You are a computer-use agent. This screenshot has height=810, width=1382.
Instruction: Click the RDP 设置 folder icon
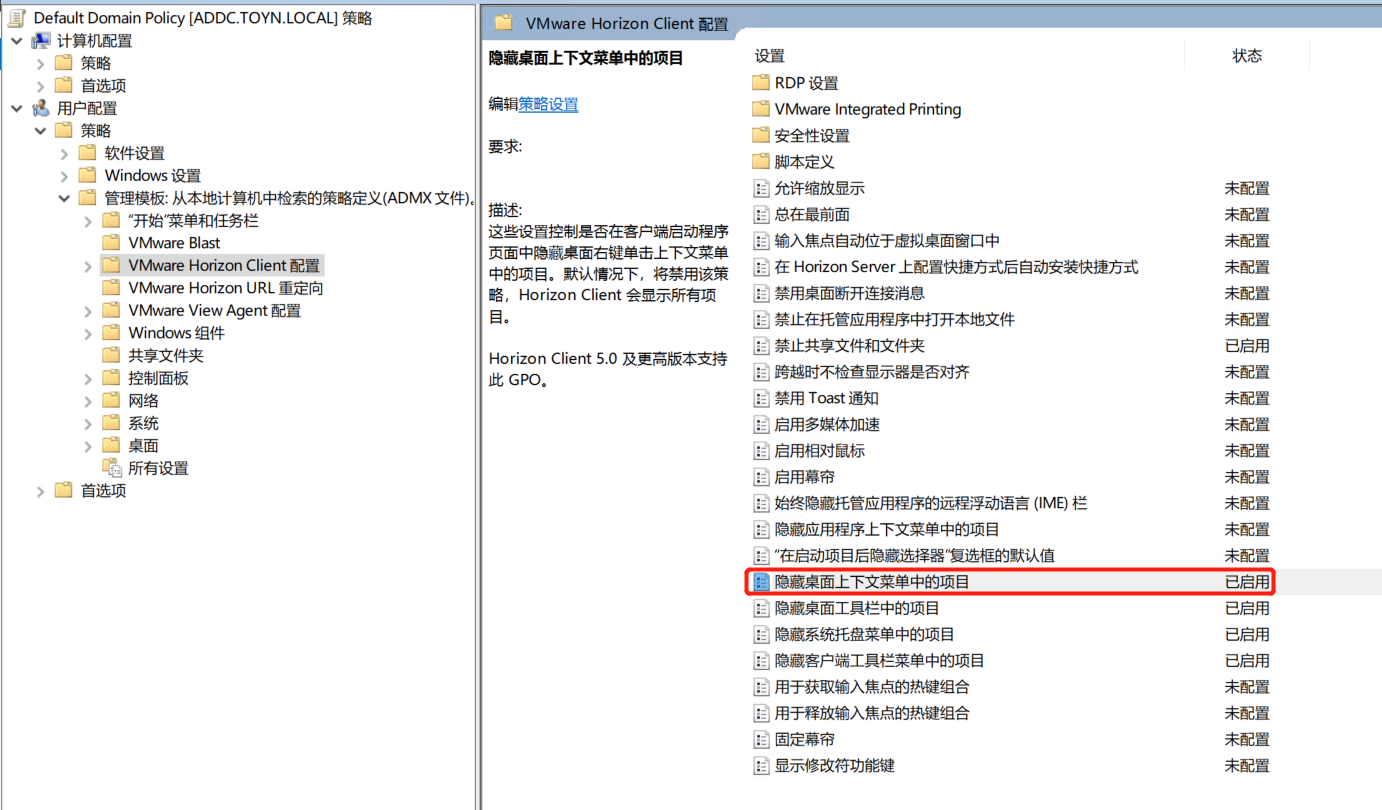[760, 83]
